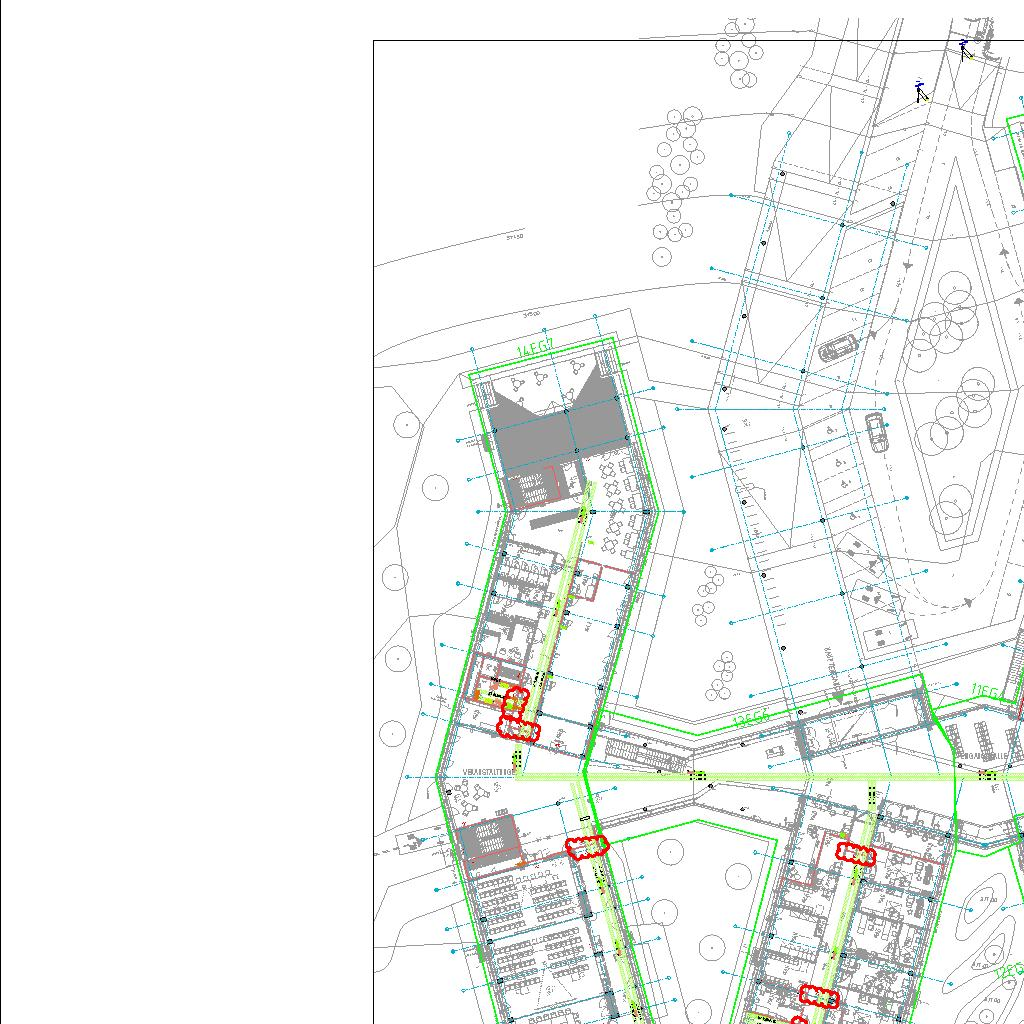Screen dimensions: 1024x1024
Task: Click the red revision cloud at right corridor top
Action: (x=855, y=854)
